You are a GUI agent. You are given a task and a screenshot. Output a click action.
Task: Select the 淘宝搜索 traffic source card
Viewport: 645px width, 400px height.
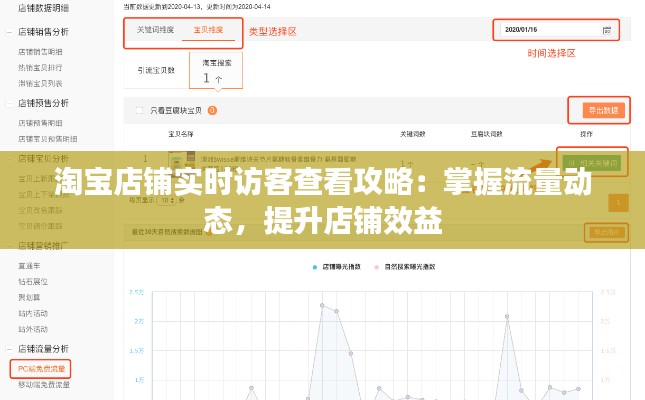pos(216,69)
